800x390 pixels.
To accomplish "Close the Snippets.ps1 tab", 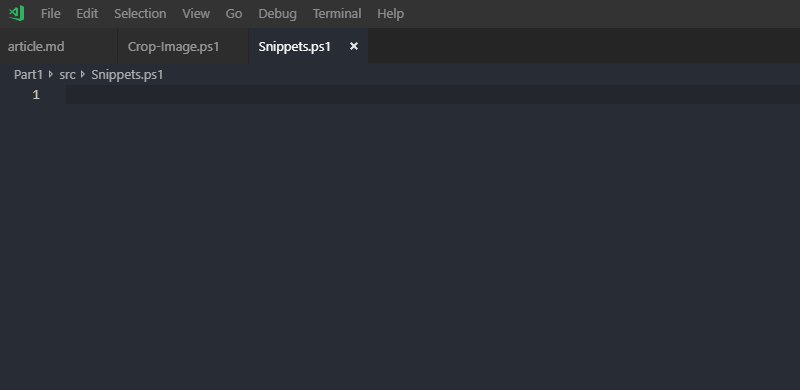I will [x=354, y=46].
